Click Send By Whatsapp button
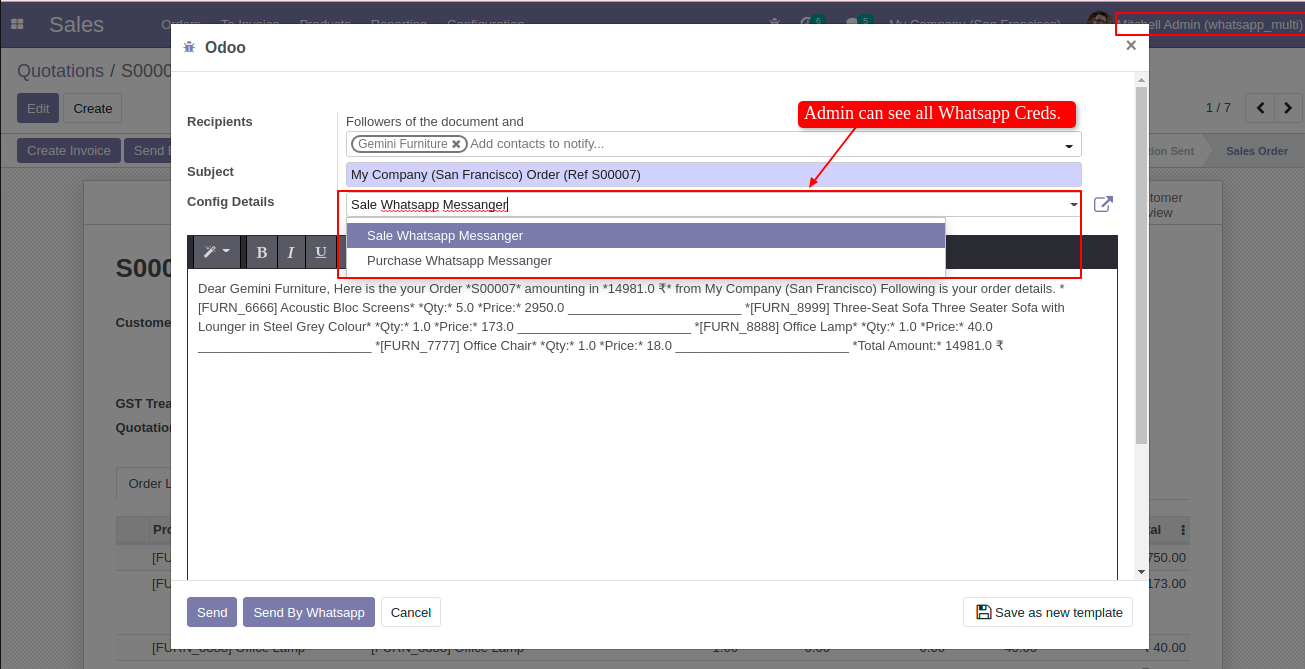The image size is (1305, 669). click(x=309, y=612)
